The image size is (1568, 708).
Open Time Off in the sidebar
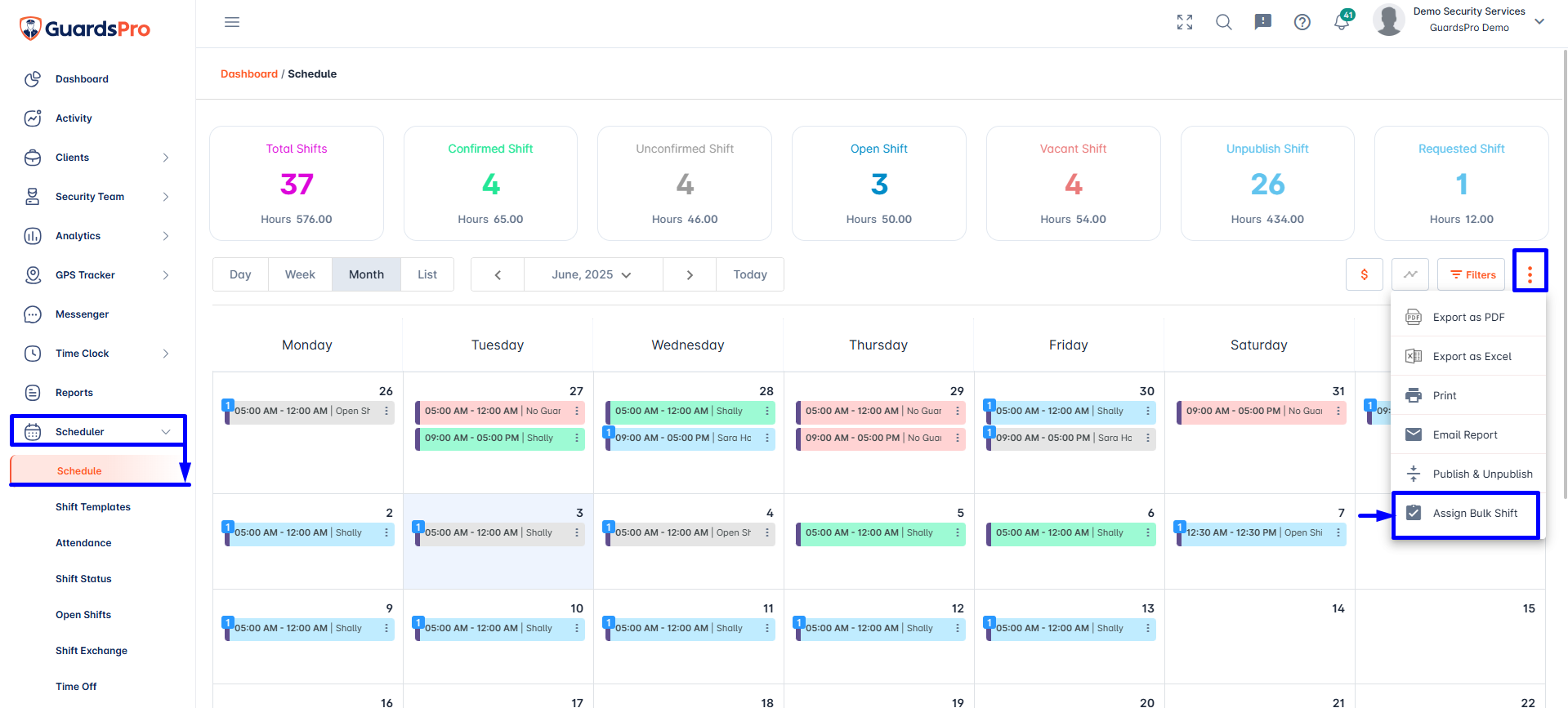point(76,687)
